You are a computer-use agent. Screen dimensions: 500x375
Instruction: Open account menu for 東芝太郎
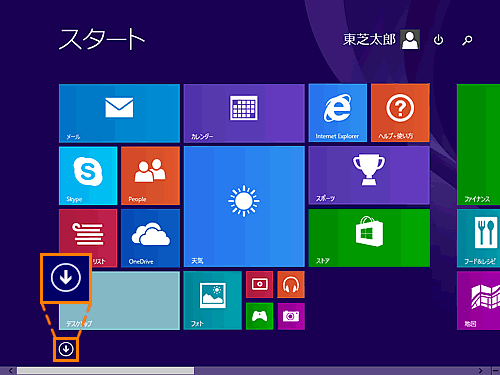pos(369,40)
